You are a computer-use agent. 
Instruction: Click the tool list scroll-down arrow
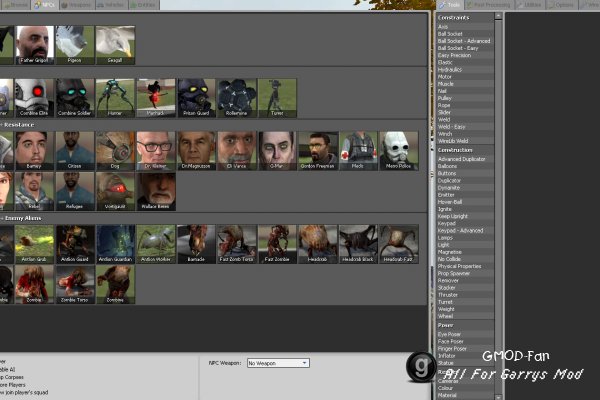point(498,397)
